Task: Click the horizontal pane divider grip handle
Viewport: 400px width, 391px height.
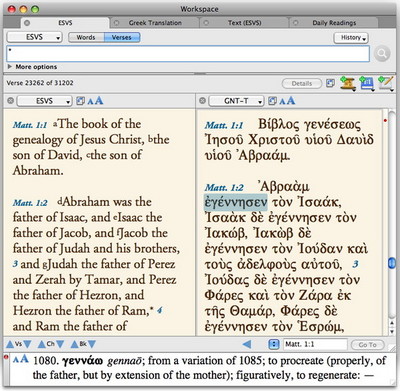Action: 200,74
